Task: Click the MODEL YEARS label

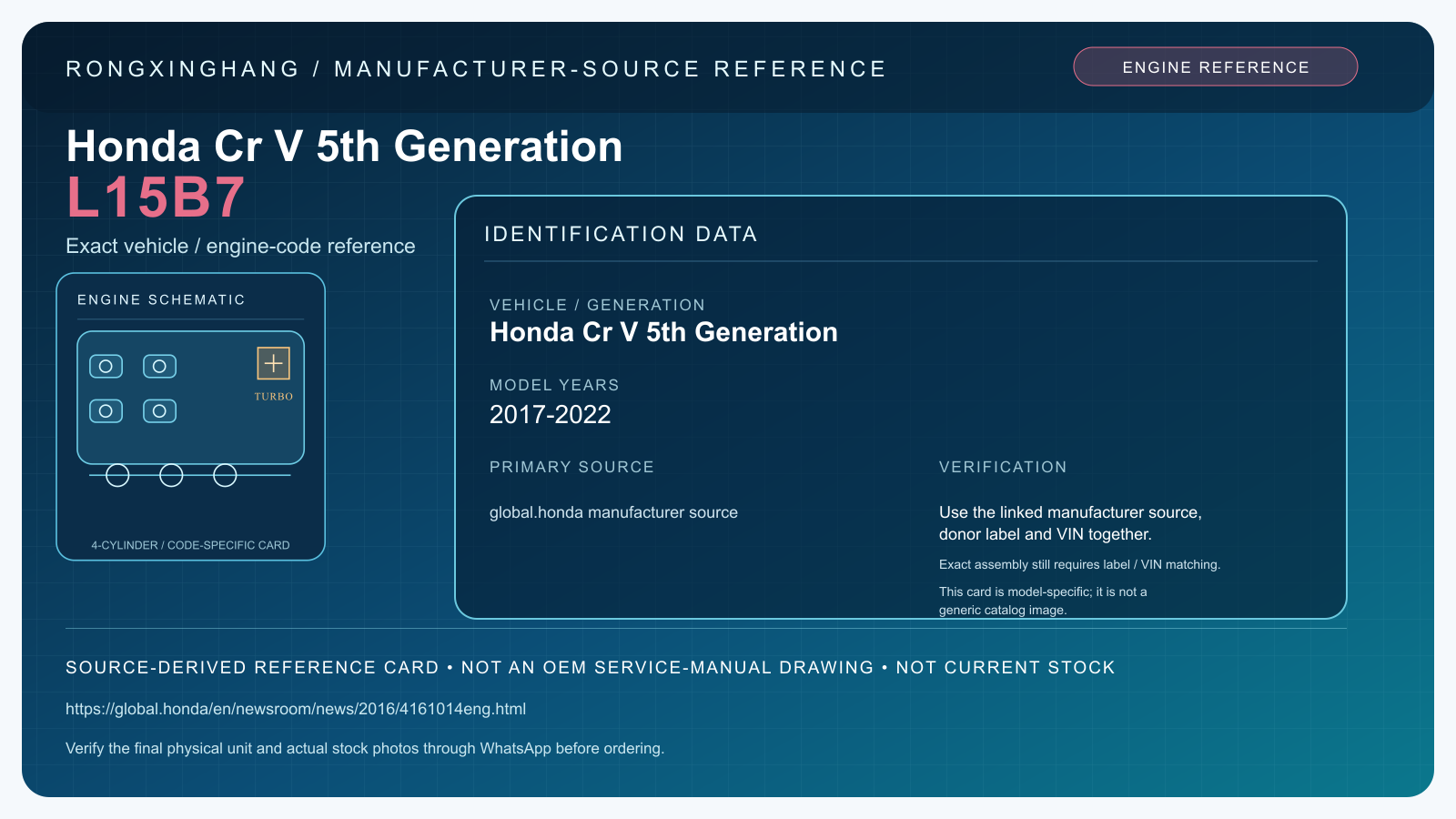Action: coord(554,385)
